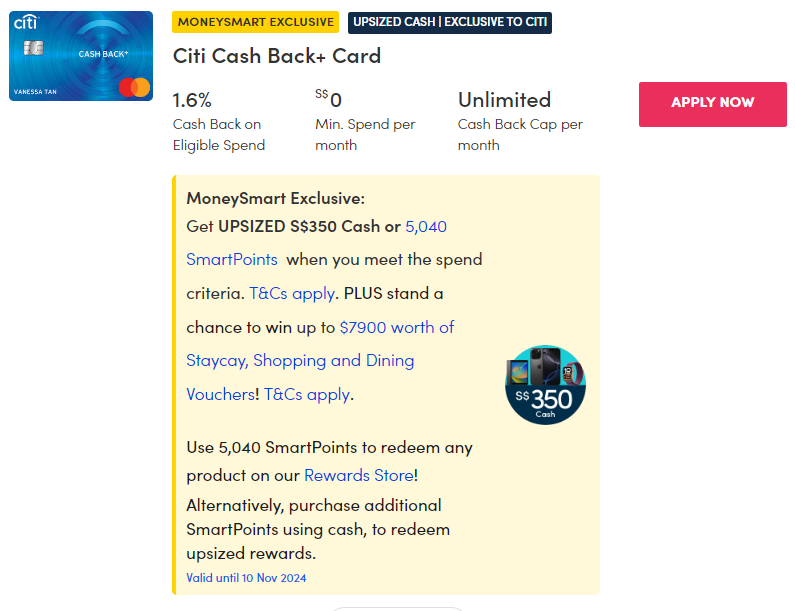Open T&Cs apply link following Vouchers
The width and height of the screenshot is (795, 611).
click(307, 394)
